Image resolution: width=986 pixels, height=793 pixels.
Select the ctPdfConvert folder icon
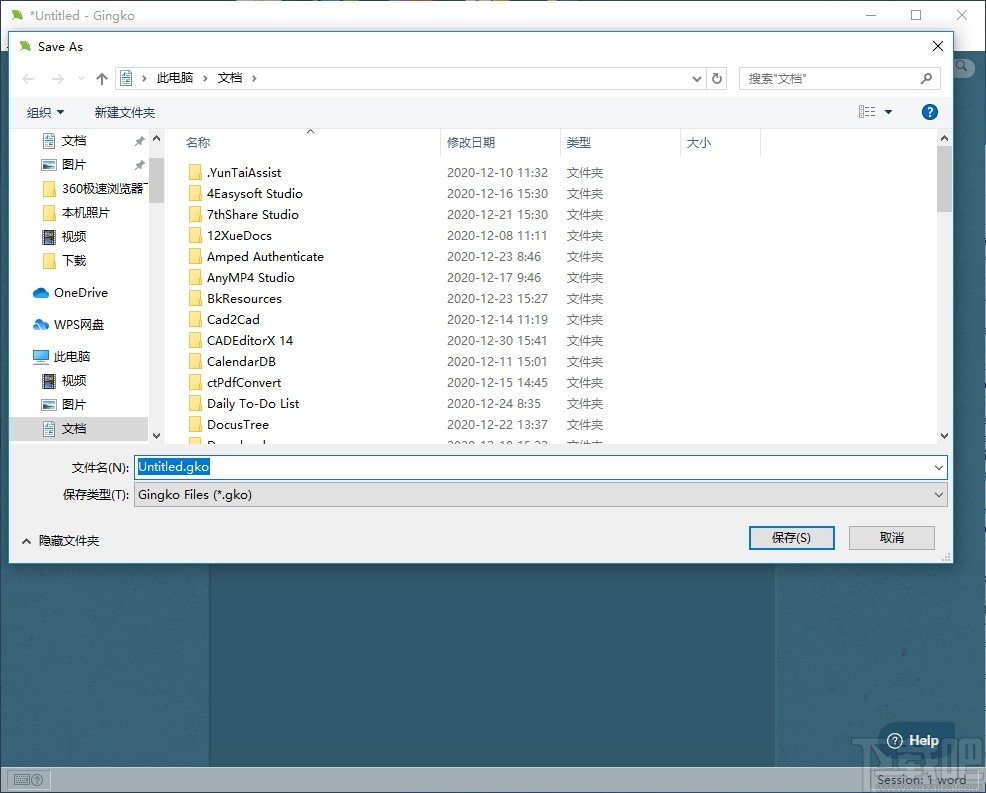196,382
